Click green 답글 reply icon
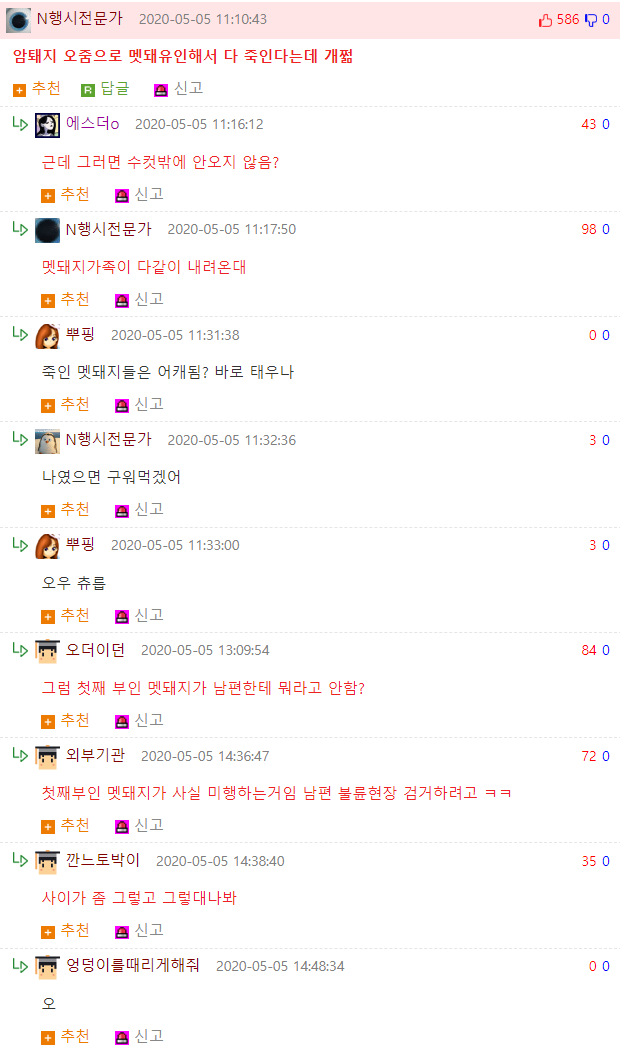Screen dimensions: 620x1051 click(x=88, y=90)
